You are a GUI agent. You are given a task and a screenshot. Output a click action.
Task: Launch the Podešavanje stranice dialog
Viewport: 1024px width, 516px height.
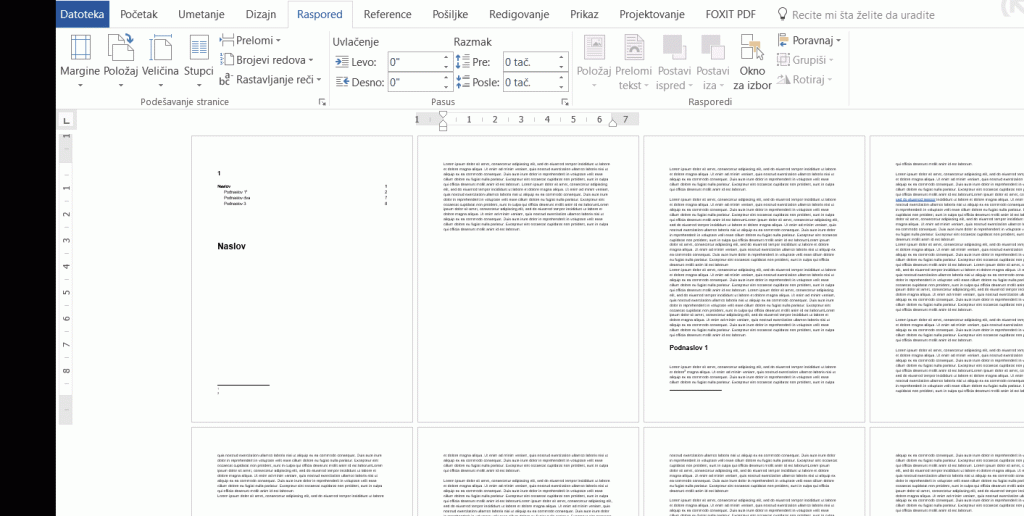(x=322, y=102)
